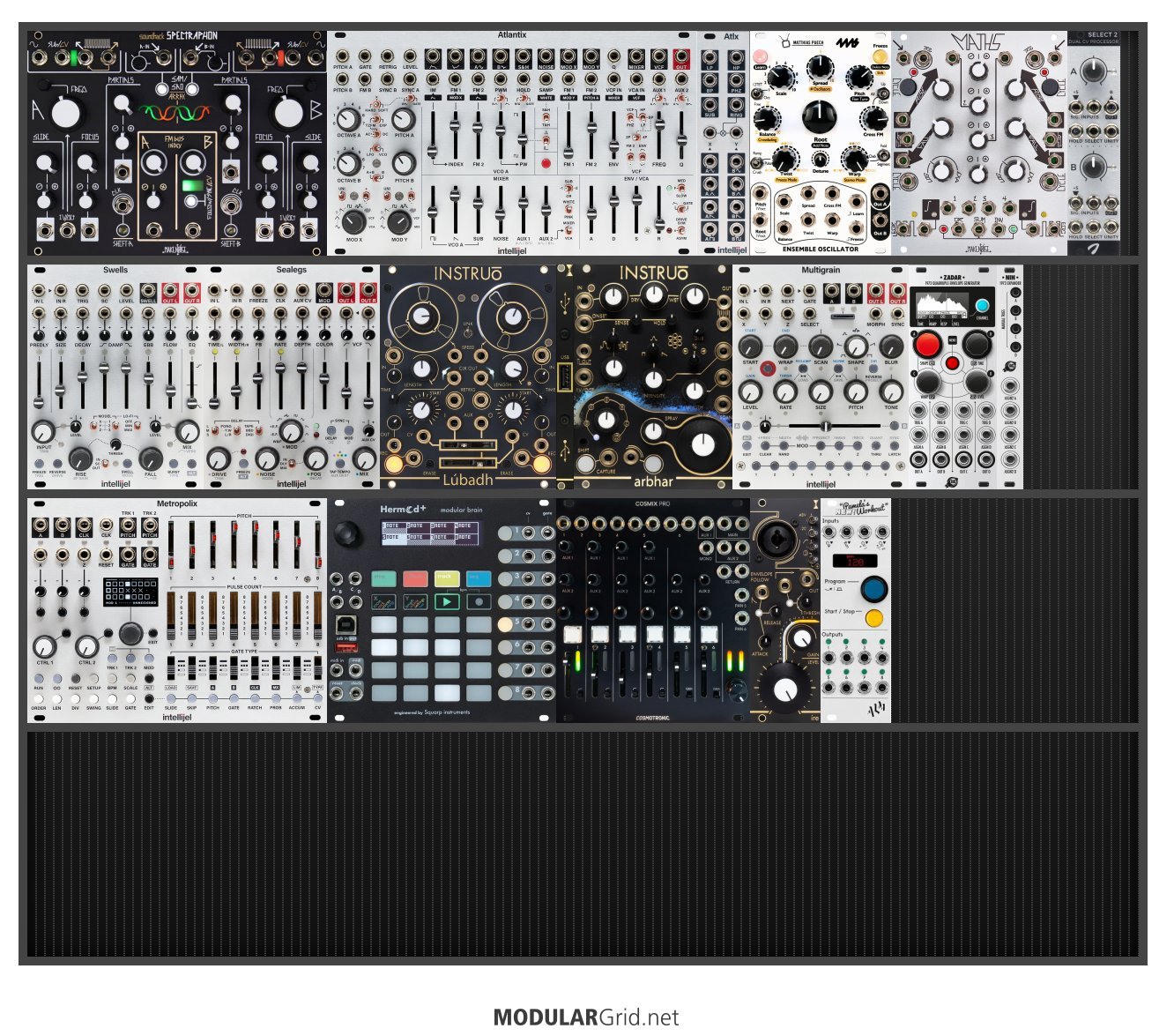Image resolution: width=1174 pixels, height=1036 pixels.
Task: Click the A knob on Select 2
Action: click(1093, 72)
